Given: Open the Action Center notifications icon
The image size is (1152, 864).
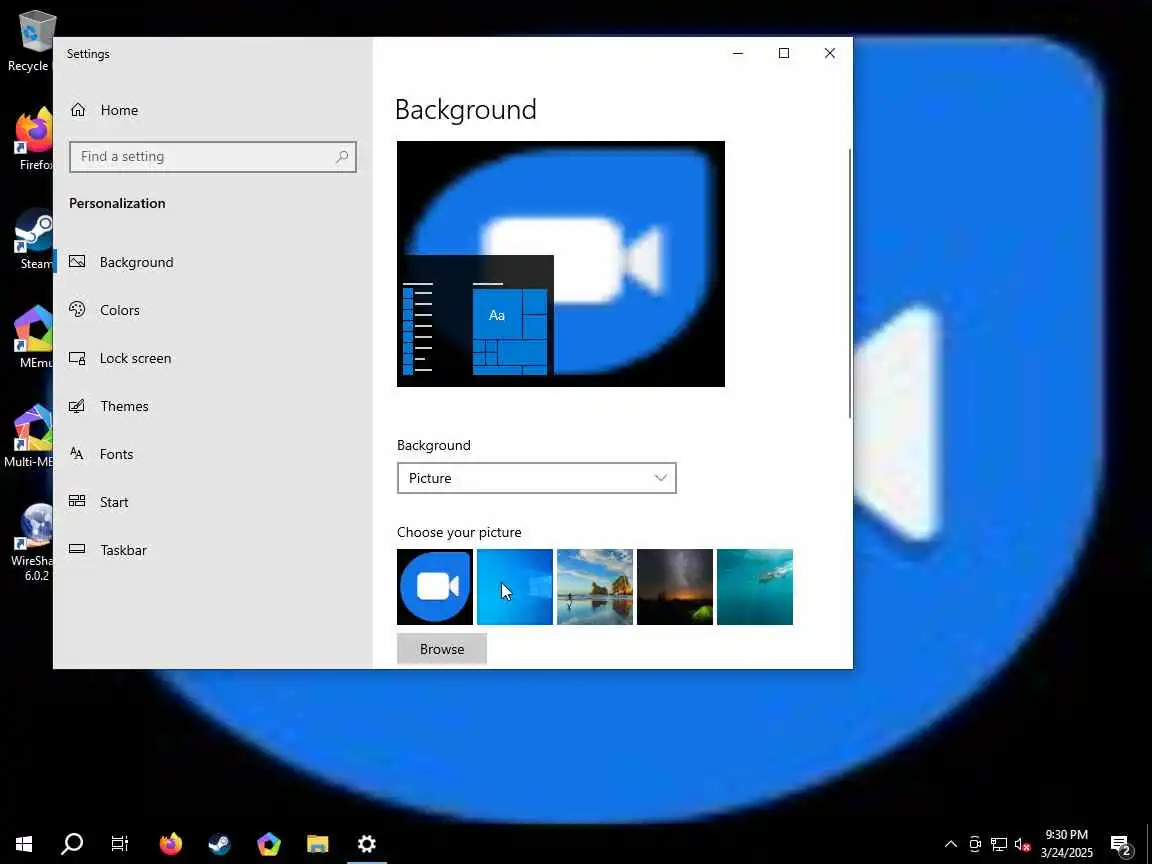Looking at the screenshot, I should [x=1121, y=845].
